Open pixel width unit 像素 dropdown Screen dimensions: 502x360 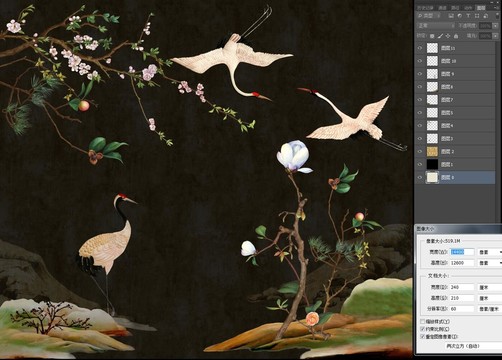(490, 252)
